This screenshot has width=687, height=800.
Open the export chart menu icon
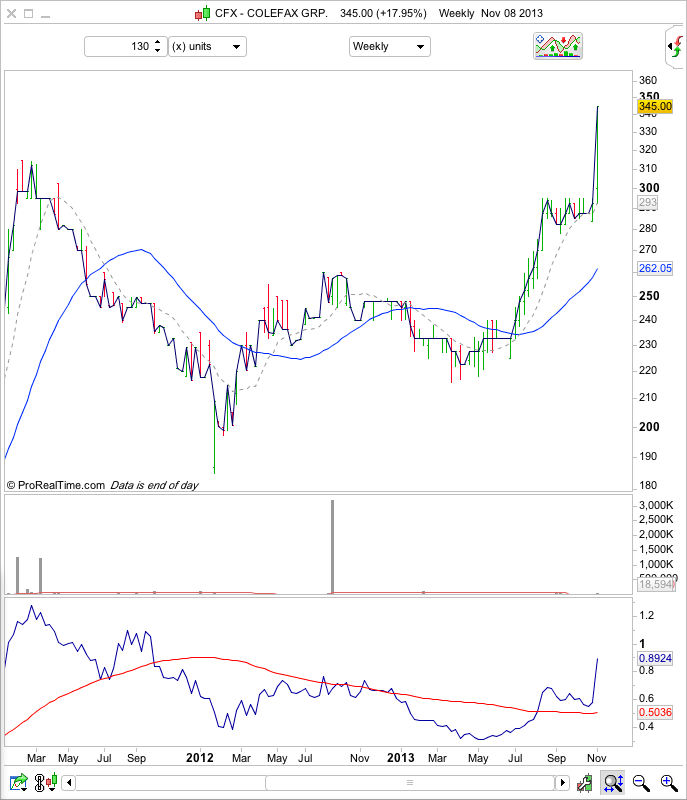point(19,782)
